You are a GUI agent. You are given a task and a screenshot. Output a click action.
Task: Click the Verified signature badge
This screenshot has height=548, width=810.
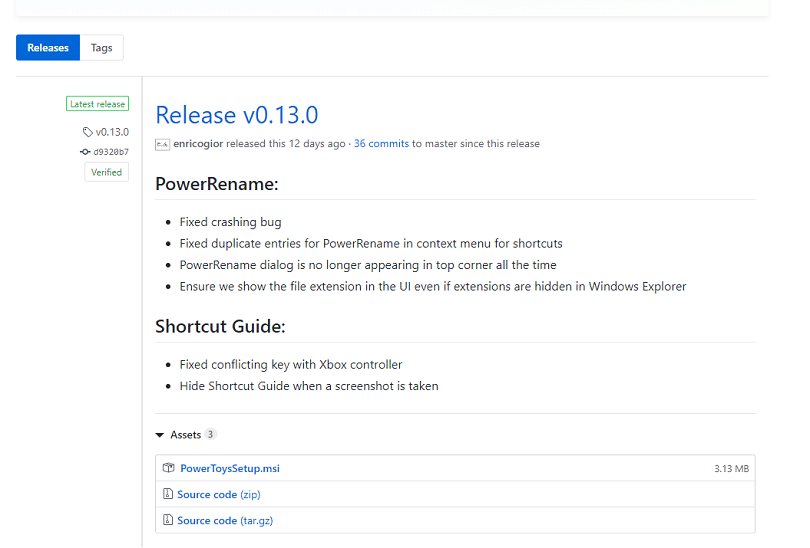coord(106,172)
